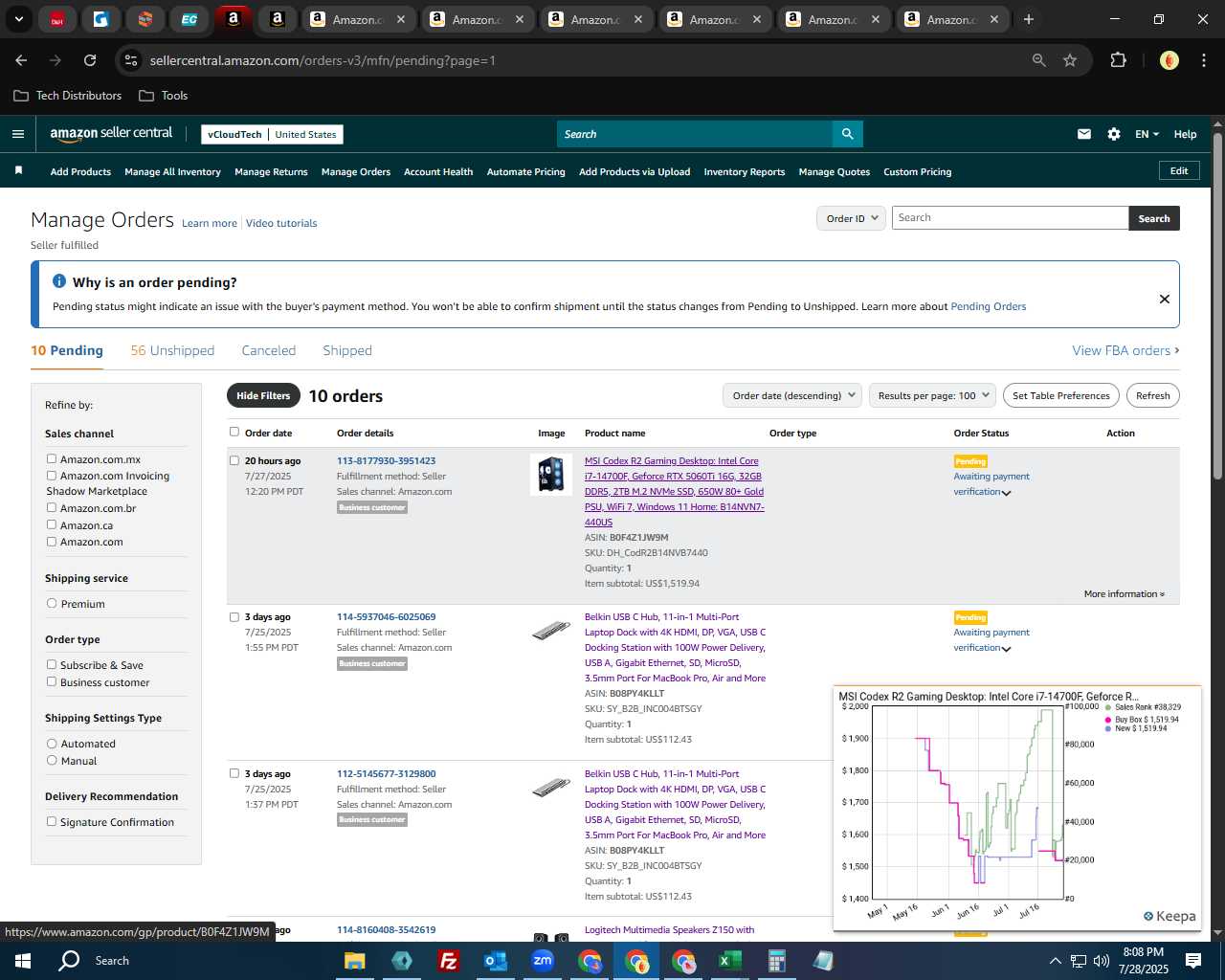Open the EN language dropdown
The width and height of the screenshot is (1225, 980).
(1147, 134)
